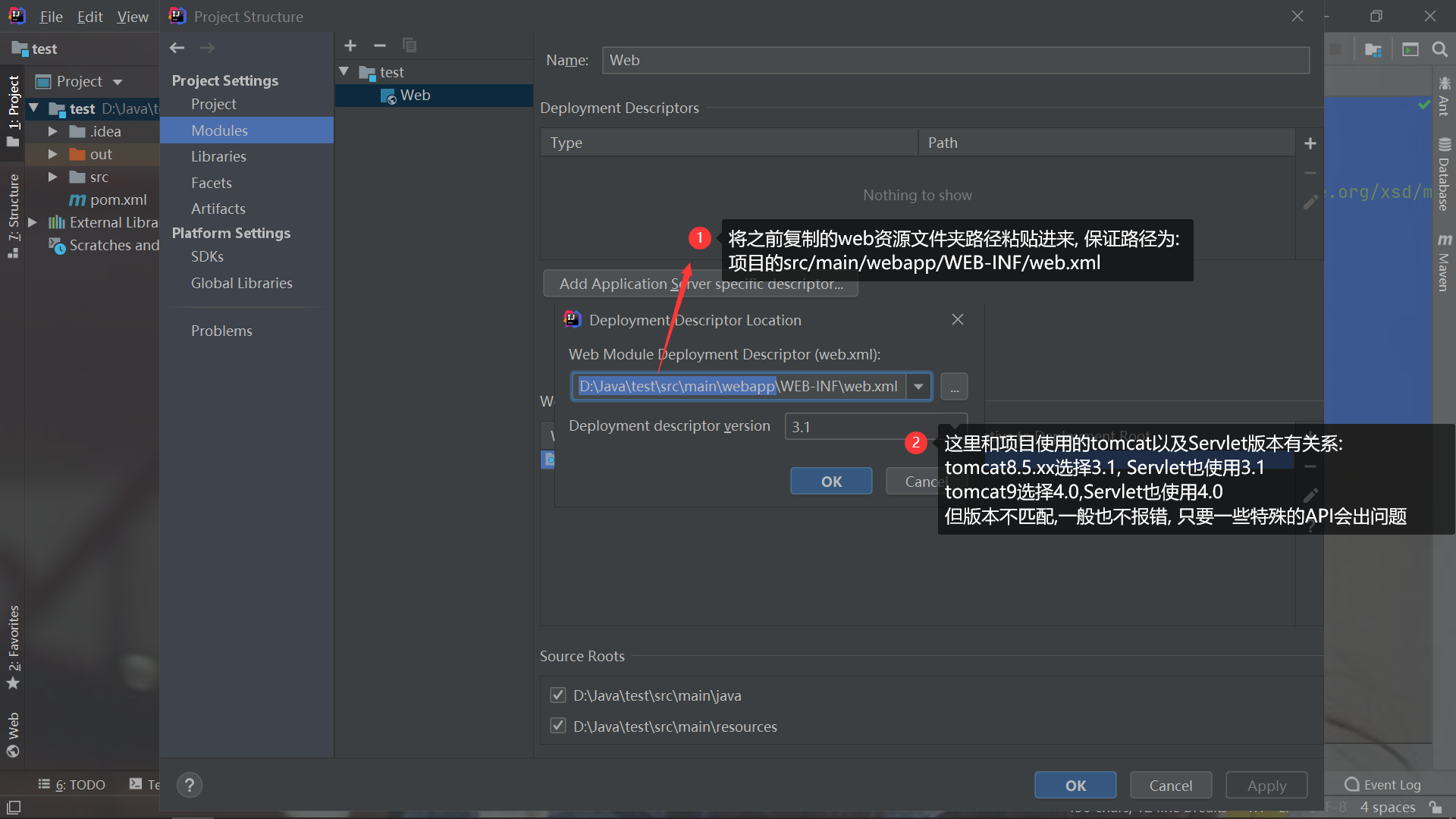The image size is (1456, 819).
Task: Click the Name text field
Action: pyautogui.click(x=955, y=60)
